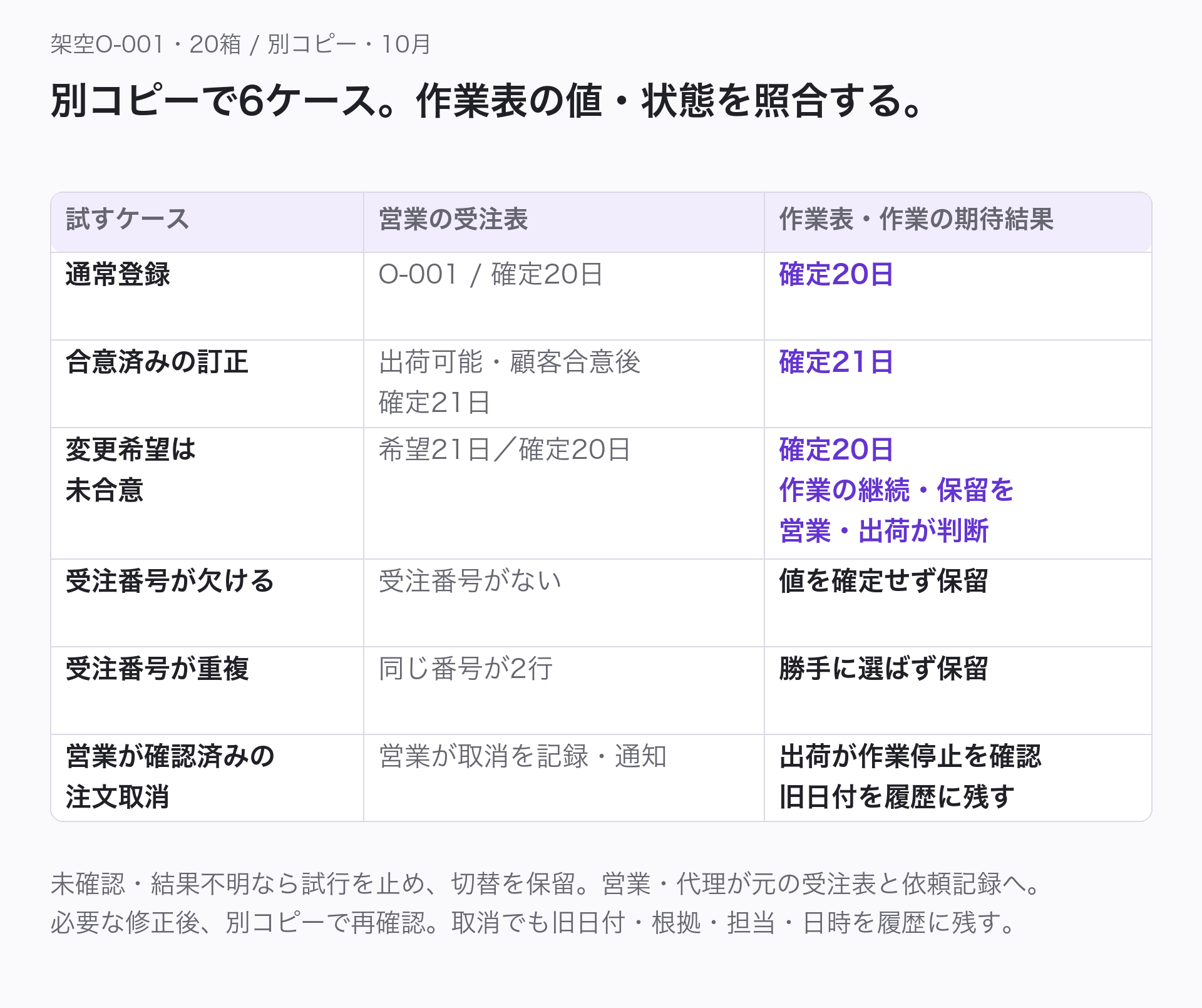Click the breadcrumb text 架空O-001・20箱 / 別コピー・10月
This screenshot has height=1008, width=1202.
[x=240, y=44]
